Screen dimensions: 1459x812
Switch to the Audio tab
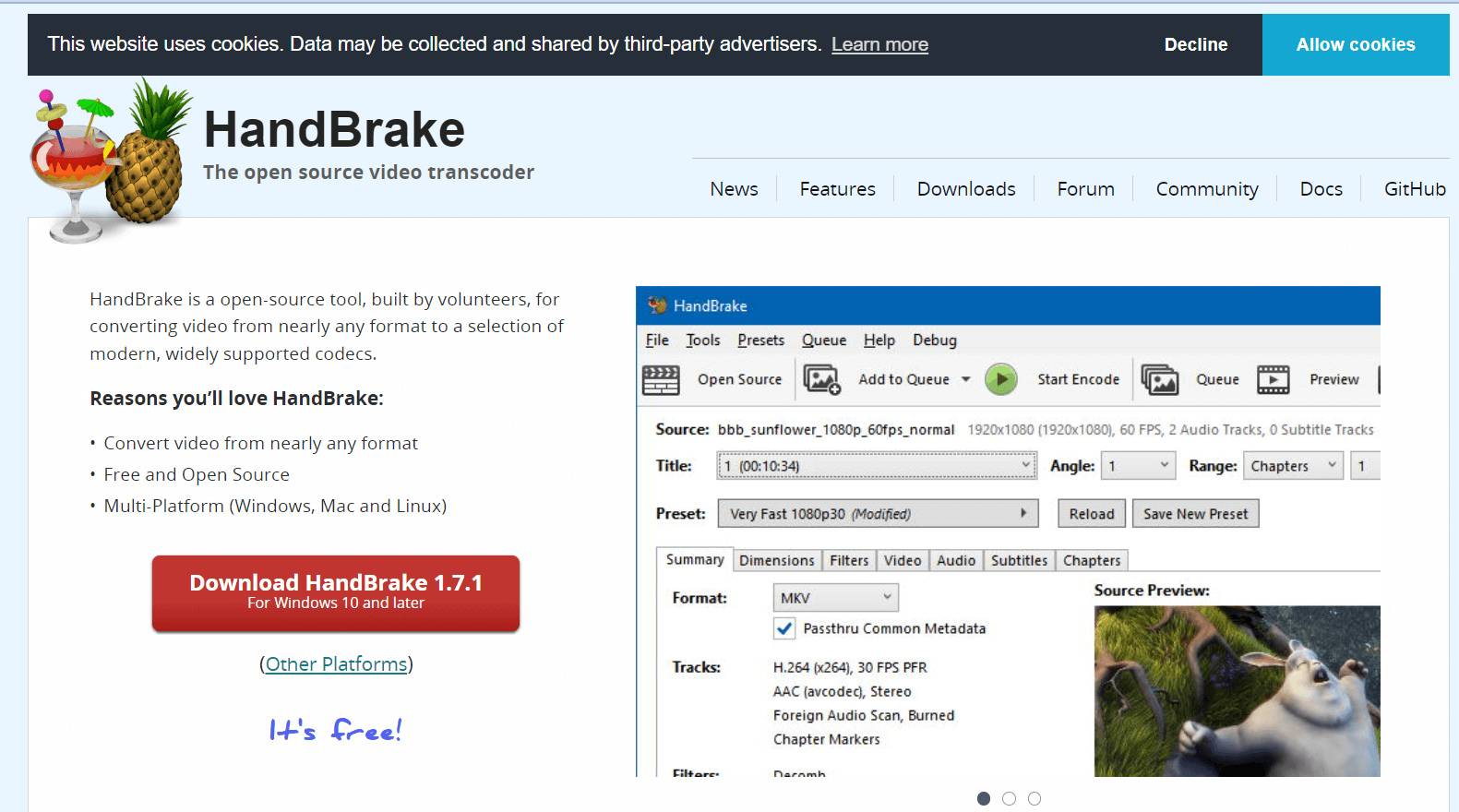pos(956,560)
